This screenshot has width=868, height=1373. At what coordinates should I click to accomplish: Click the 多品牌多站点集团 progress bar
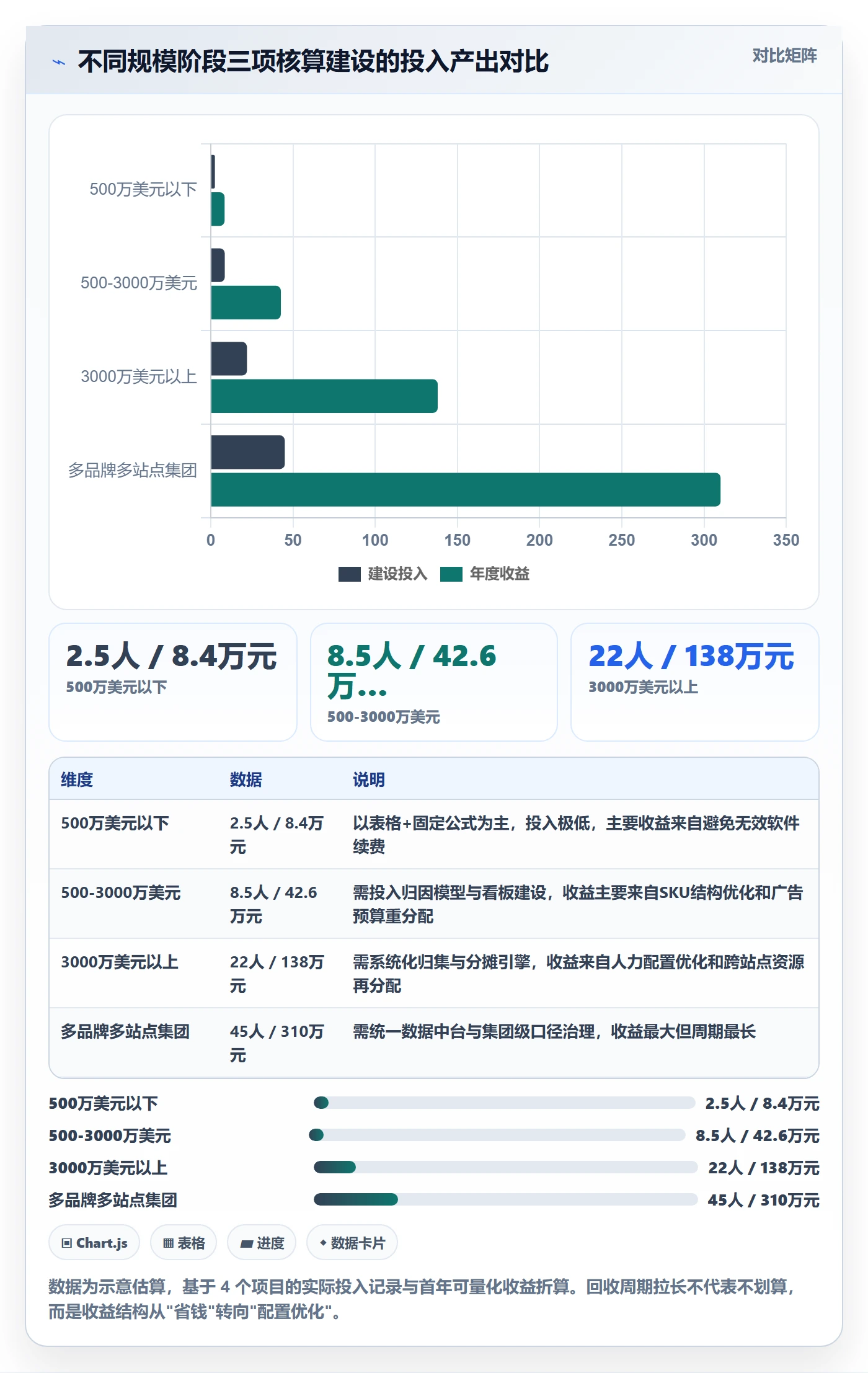506,1199
